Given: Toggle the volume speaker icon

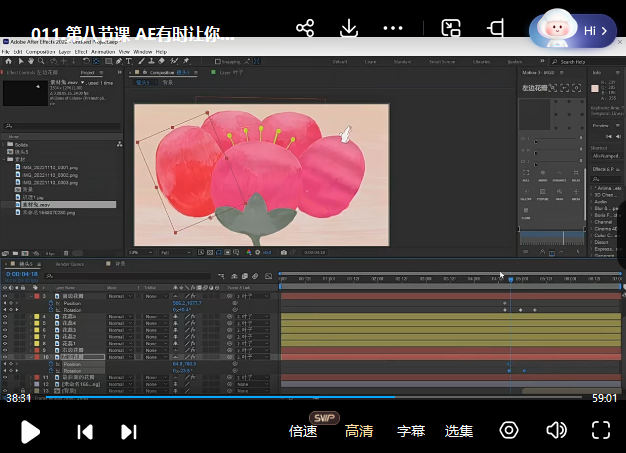Looking at the screenshot, I should click(555, 430).
